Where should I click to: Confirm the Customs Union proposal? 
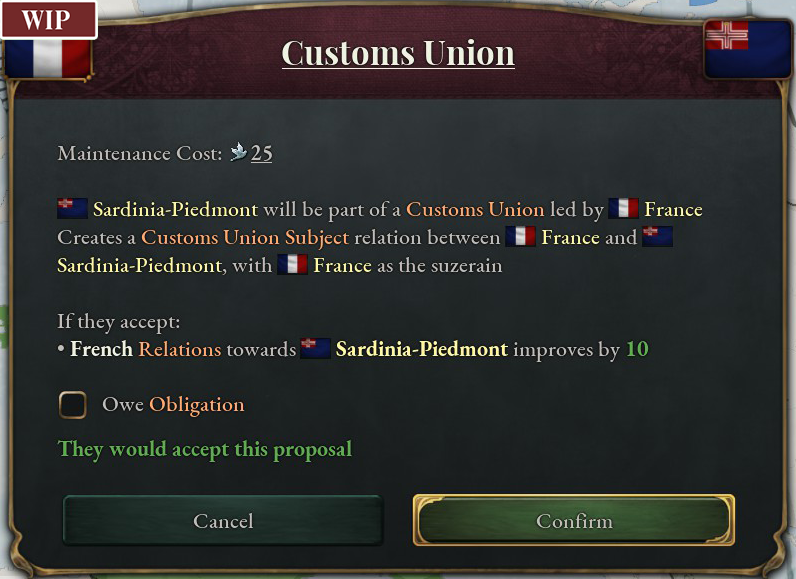click(x=574, y=521)
